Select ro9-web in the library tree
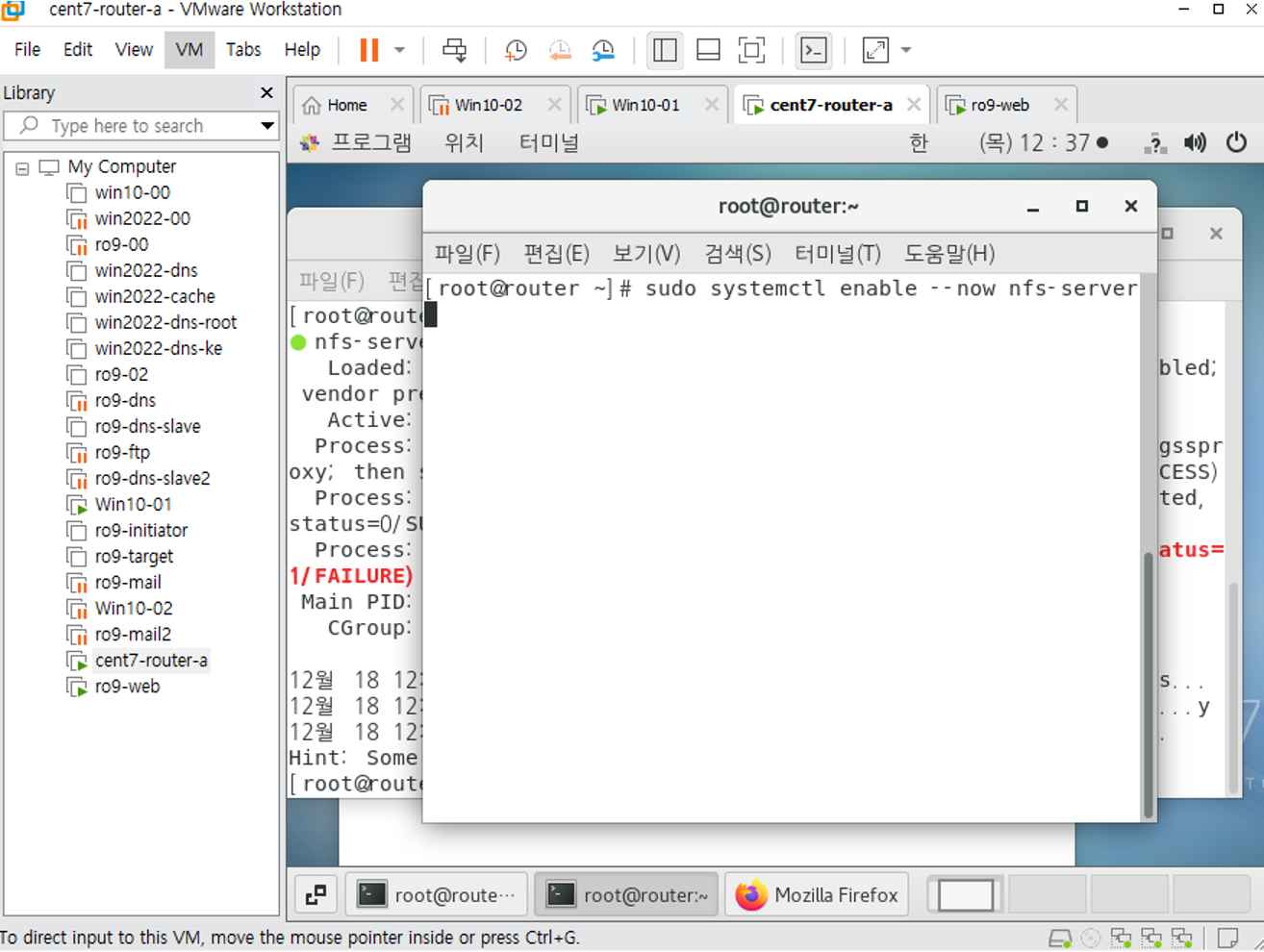 (x=127, y=686)
